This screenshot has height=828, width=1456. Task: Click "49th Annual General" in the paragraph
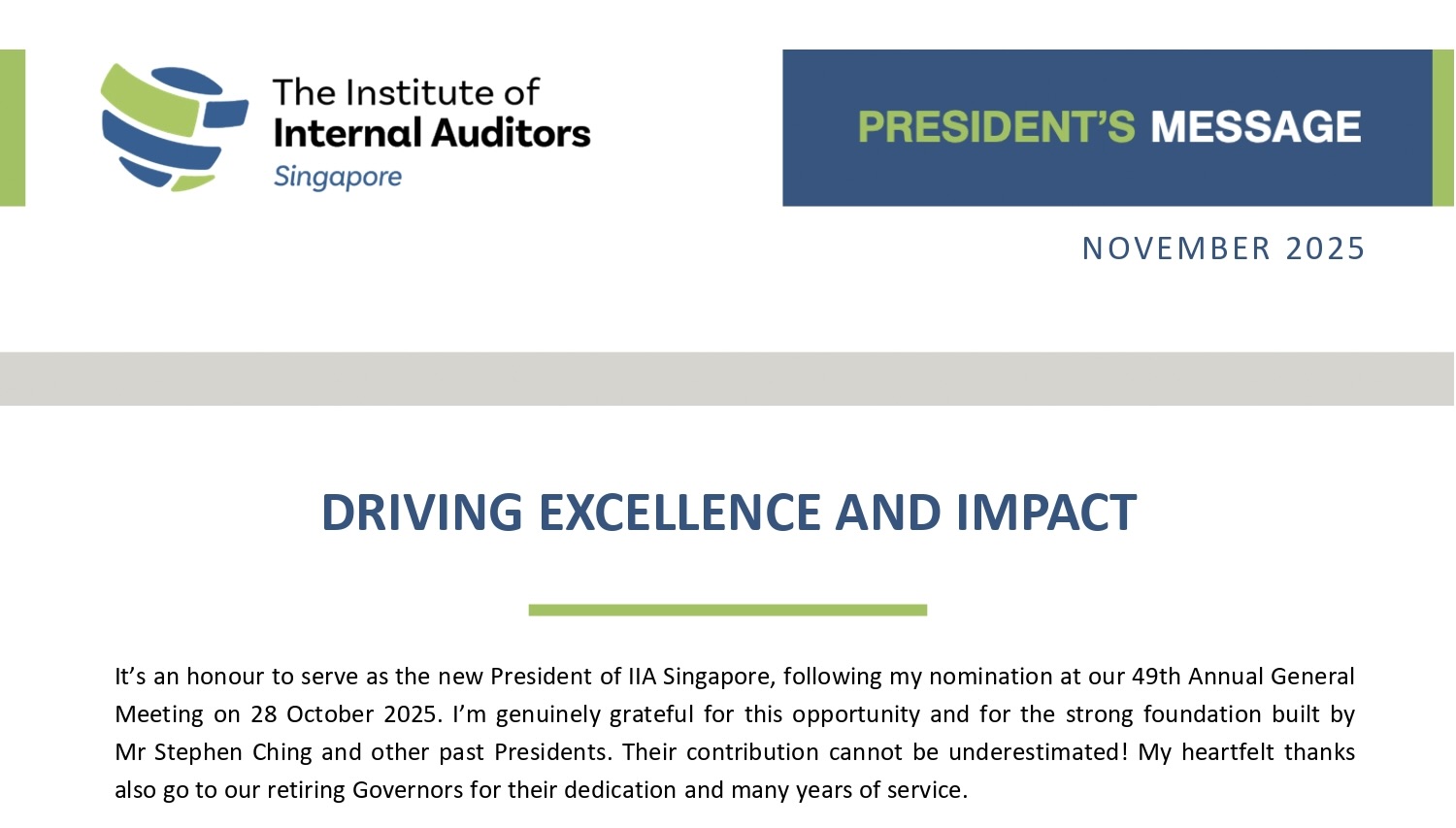click(1242, 676)
